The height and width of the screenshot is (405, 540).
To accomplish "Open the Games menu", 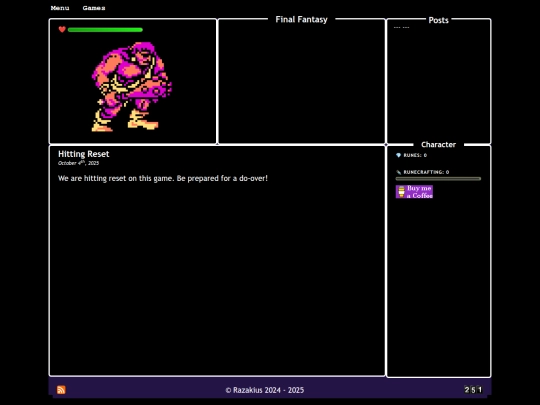I will (94, 8).
